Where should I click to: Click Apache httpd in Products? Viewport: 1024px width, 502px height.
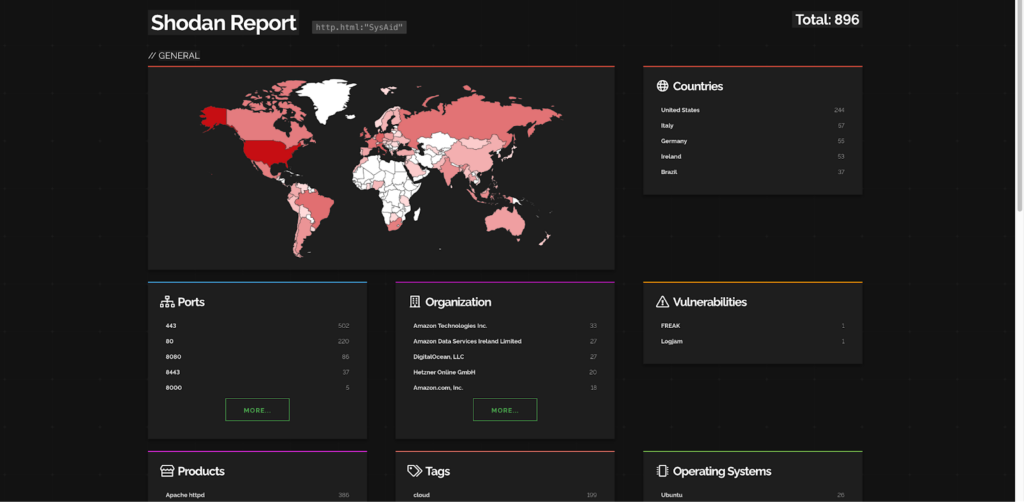pyautogui.click(x=185, y=495)
